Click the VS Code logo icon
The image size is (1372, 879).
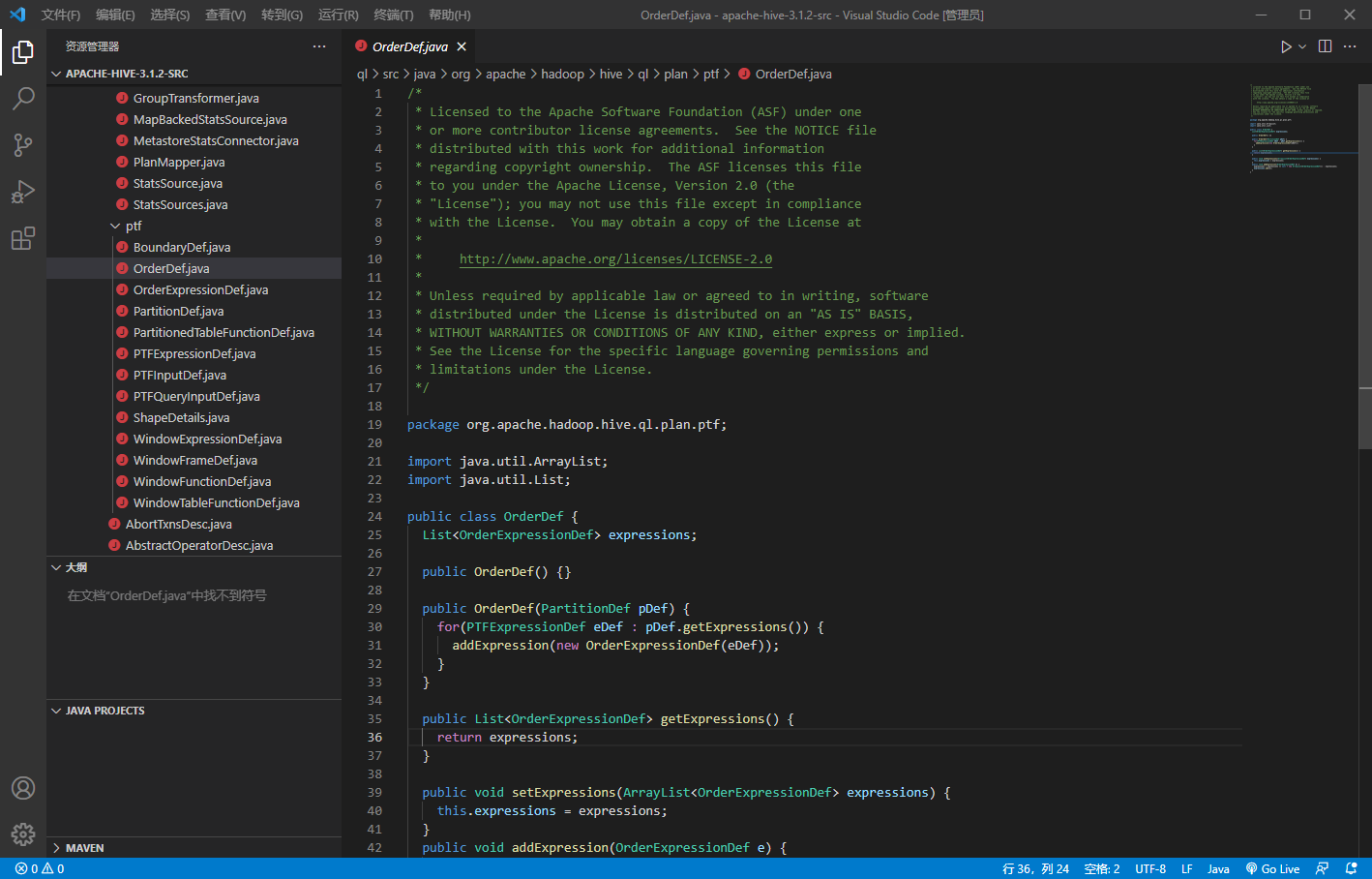coord(17,15)
